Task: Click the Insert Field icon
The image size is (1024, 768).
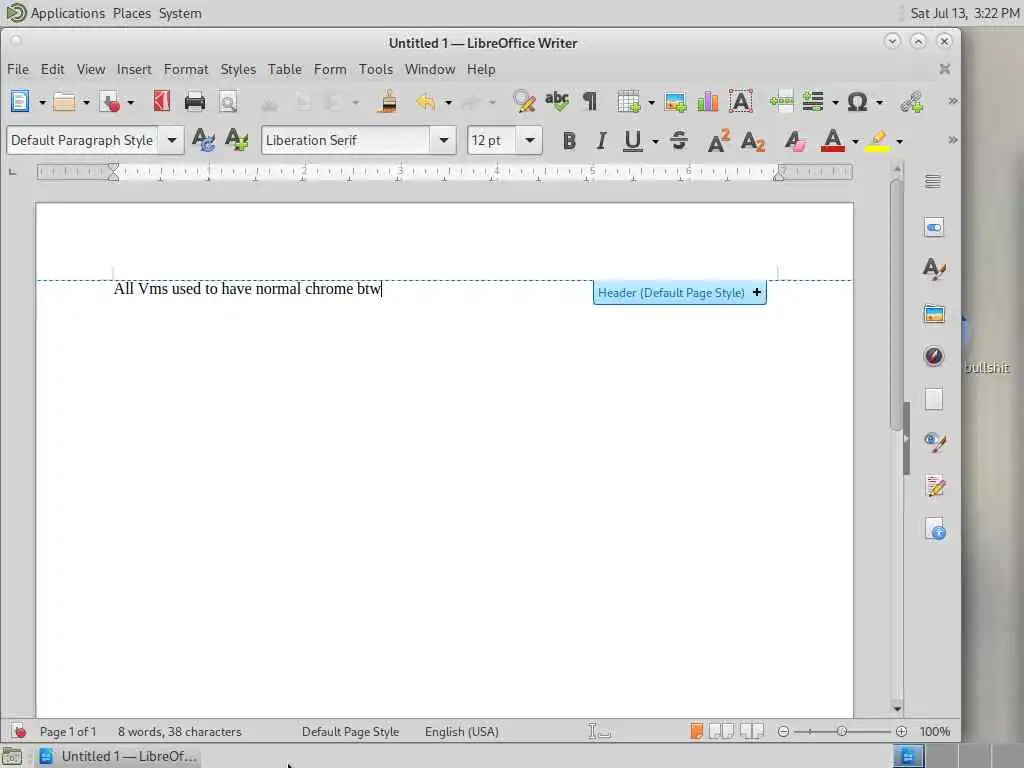Action: (813, 101)
